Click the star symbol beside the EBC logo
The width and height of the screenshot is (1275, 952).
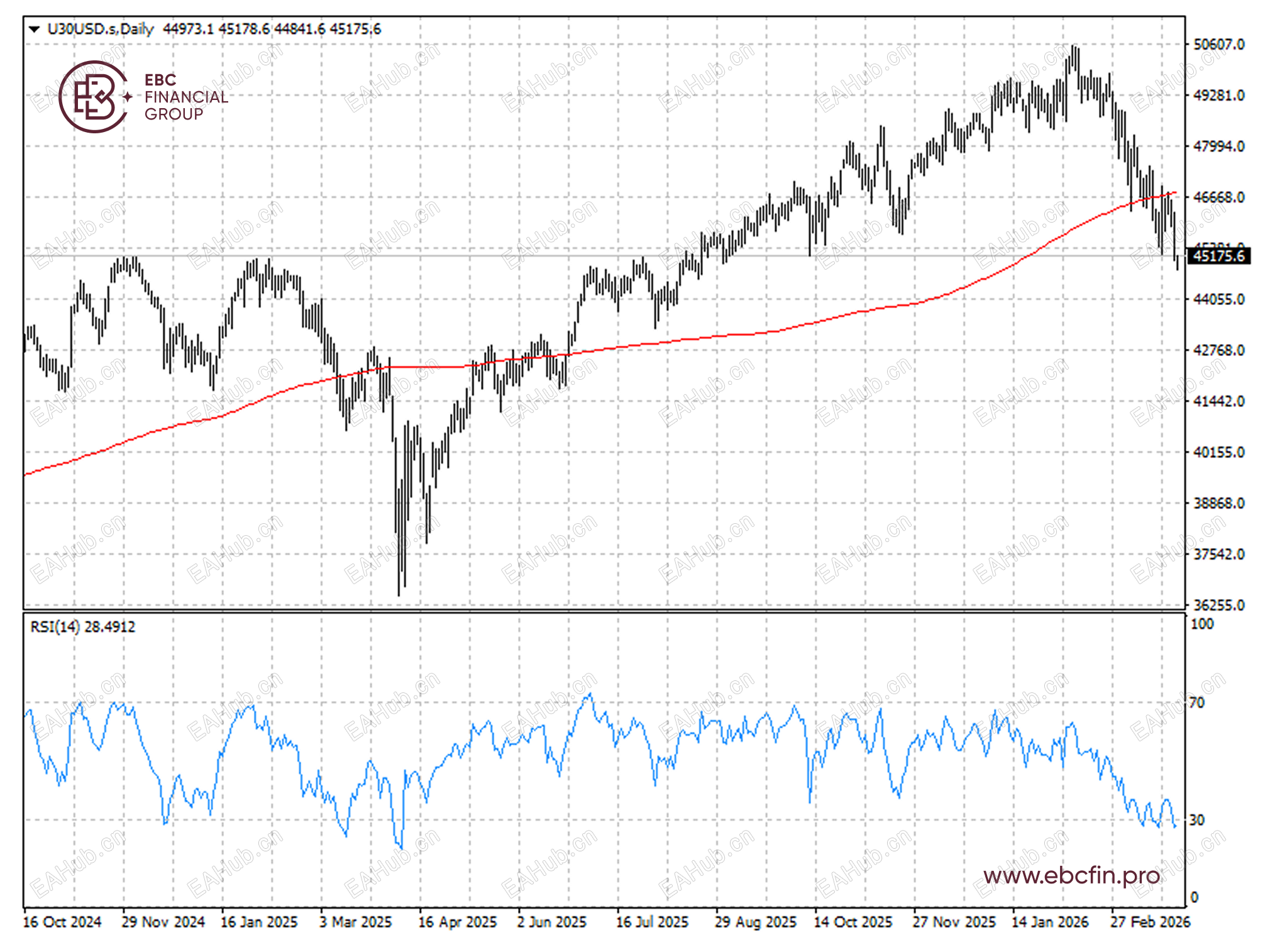128,97
